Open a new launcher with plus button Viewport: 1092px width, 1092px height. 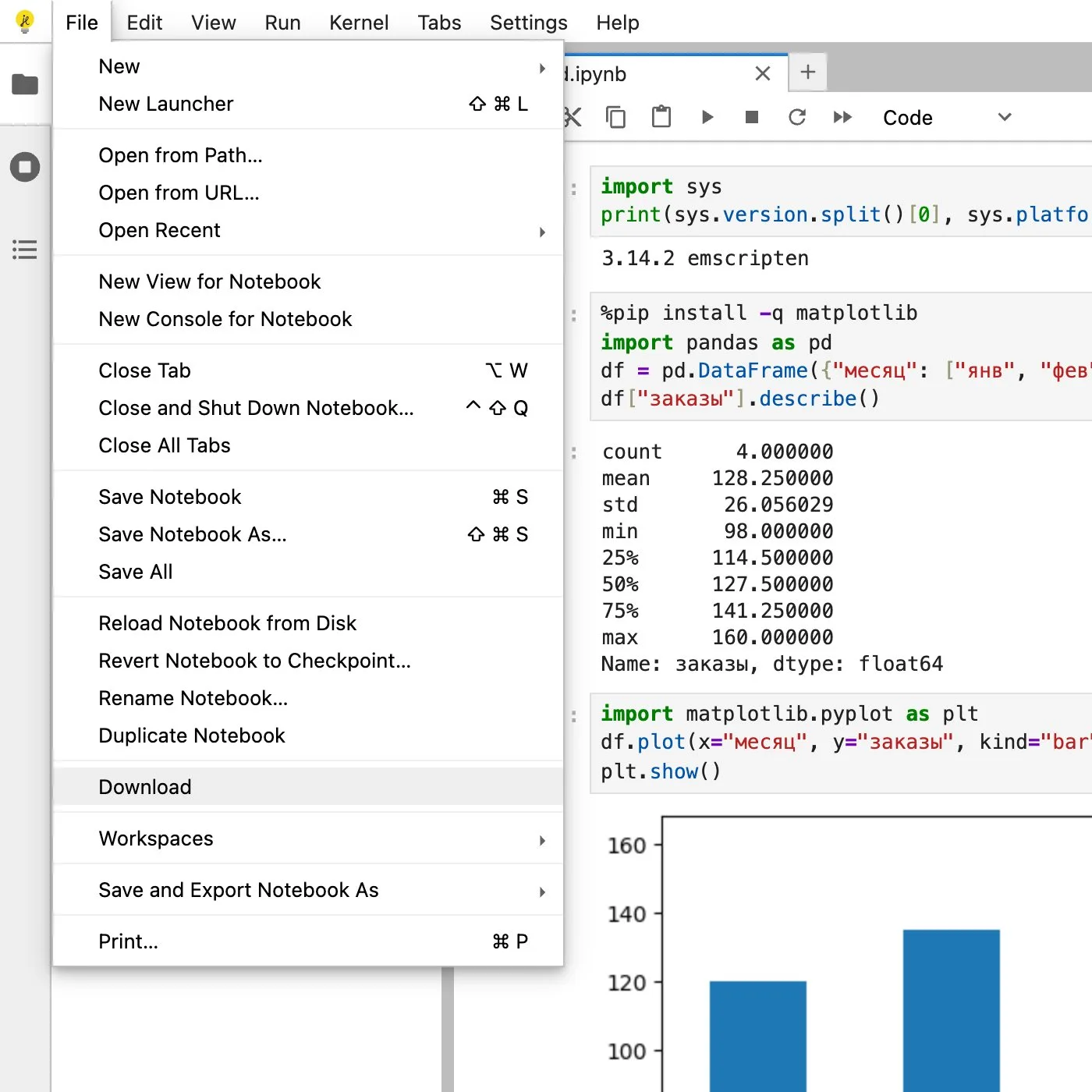point(808,73)
